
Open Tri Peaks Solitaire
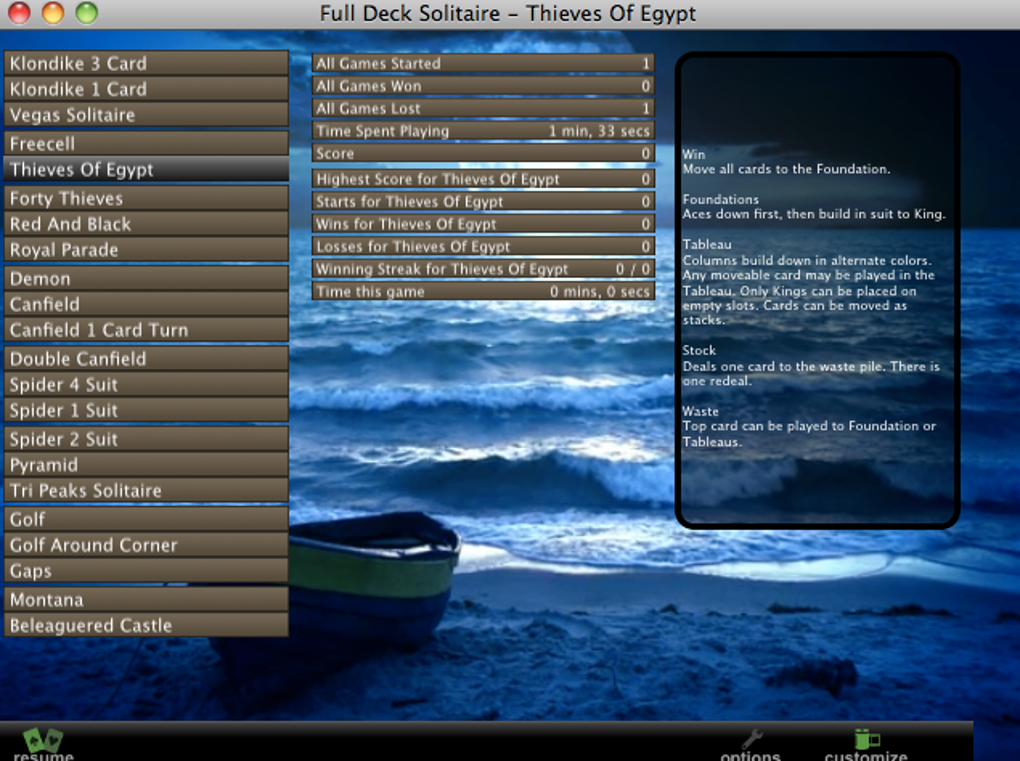click(x=146, y=490)
